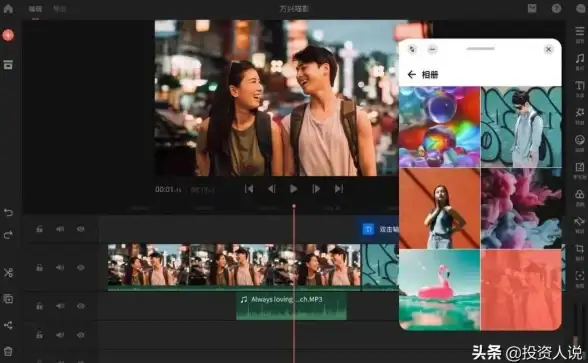Mute the Always loving MP3 audio track
This screenshot has height=363, width=588.
[x=60, y=306]
